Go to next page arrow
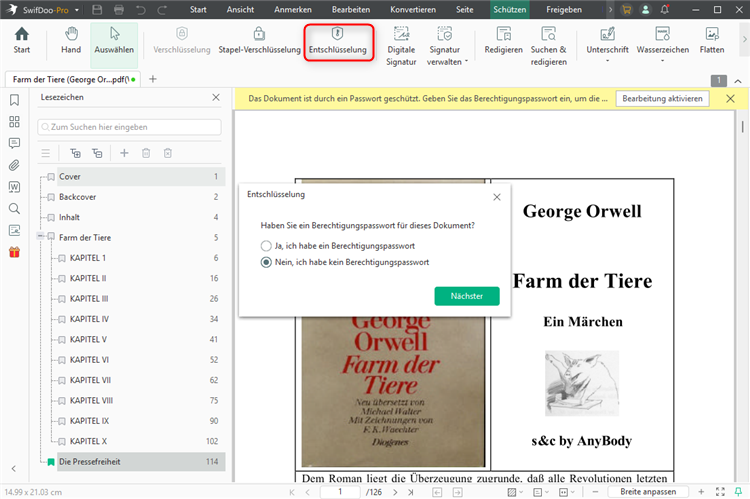The height and width of the screenshot is (499, 750). pos(395,492)
